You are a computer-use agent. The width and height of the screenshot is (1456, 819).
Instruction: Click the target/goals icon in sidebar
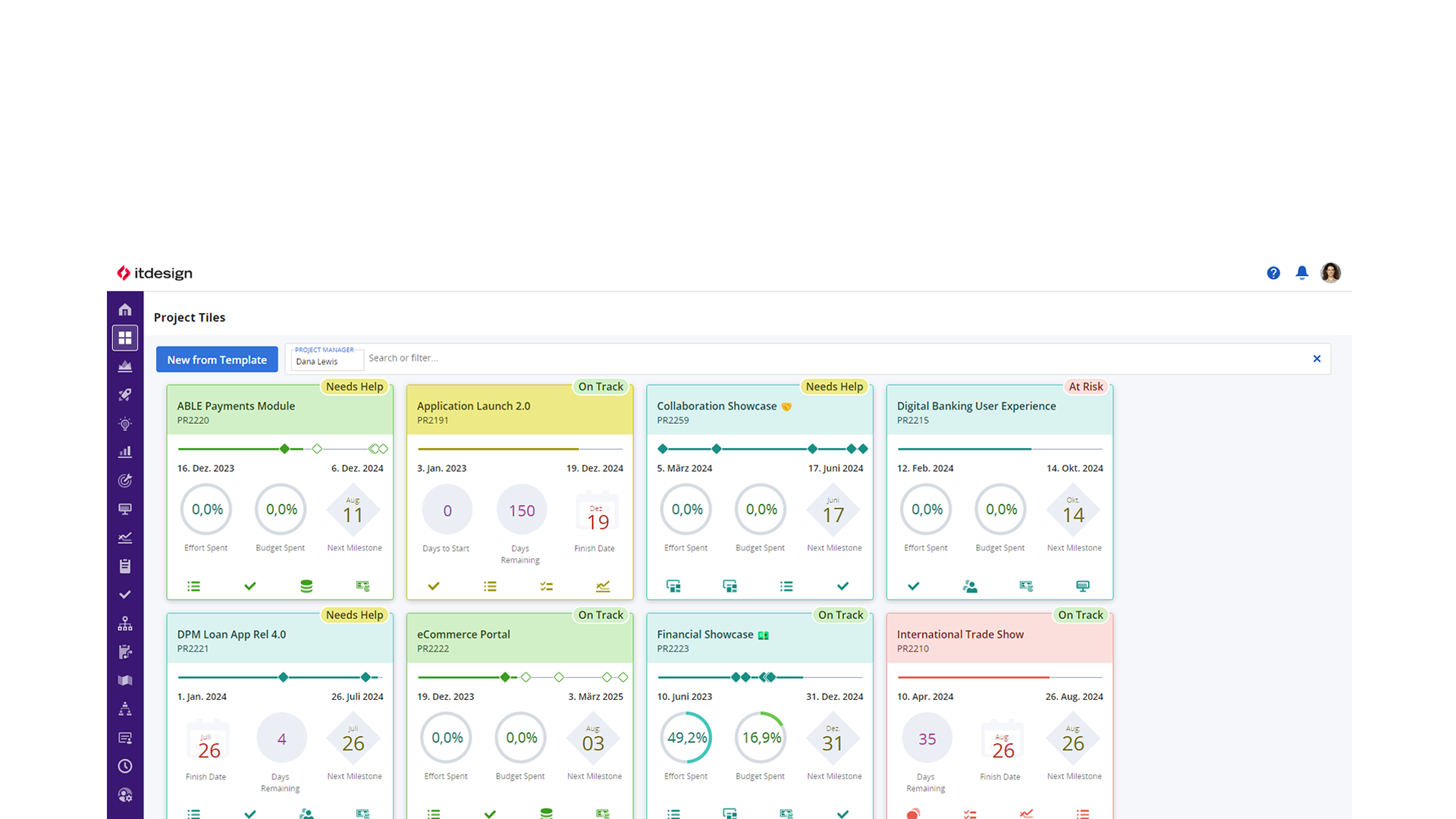tap(125, 480)
